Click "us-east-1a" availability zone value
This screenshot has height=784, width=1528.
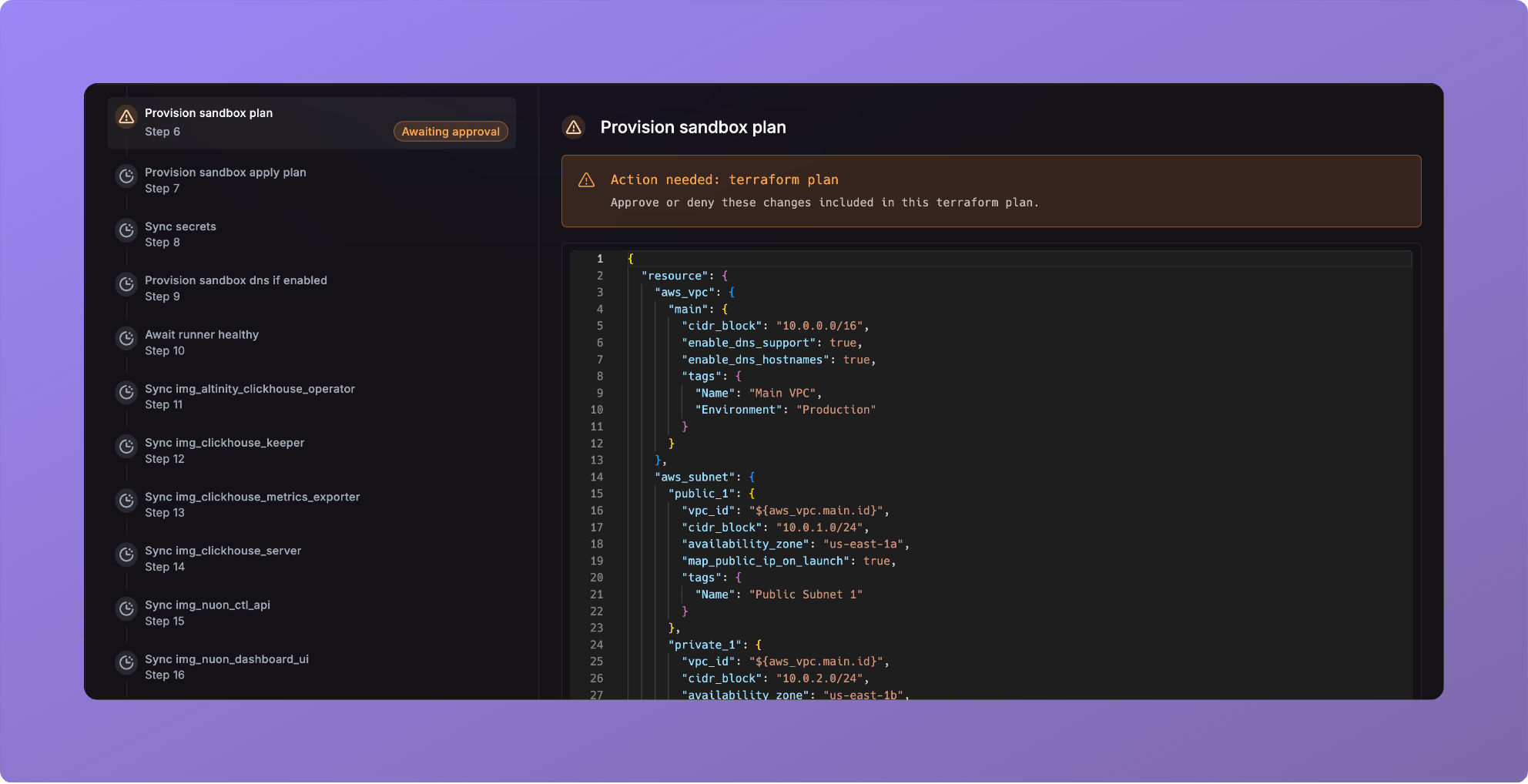tap(863, 544)
